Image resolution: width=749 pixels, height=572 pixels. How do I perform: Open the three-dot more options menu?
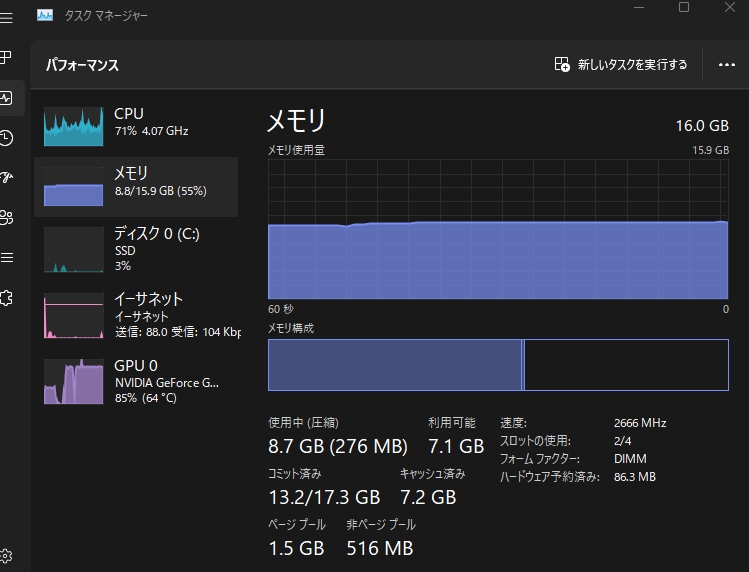[727, 65]
